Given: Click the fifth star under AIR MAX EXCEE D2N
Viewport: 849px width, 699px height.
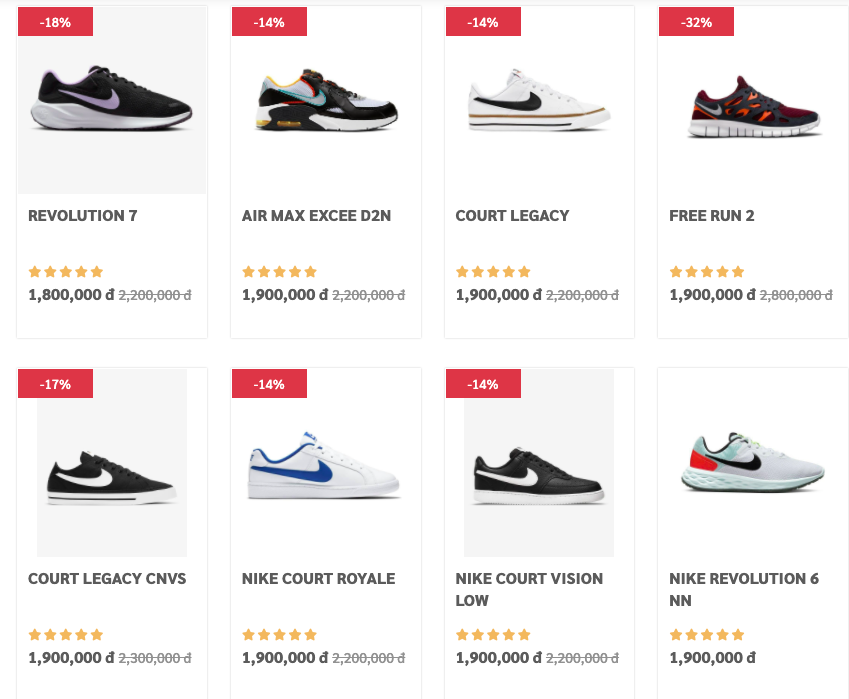Looking at the screenshot, I should (312, 271).
